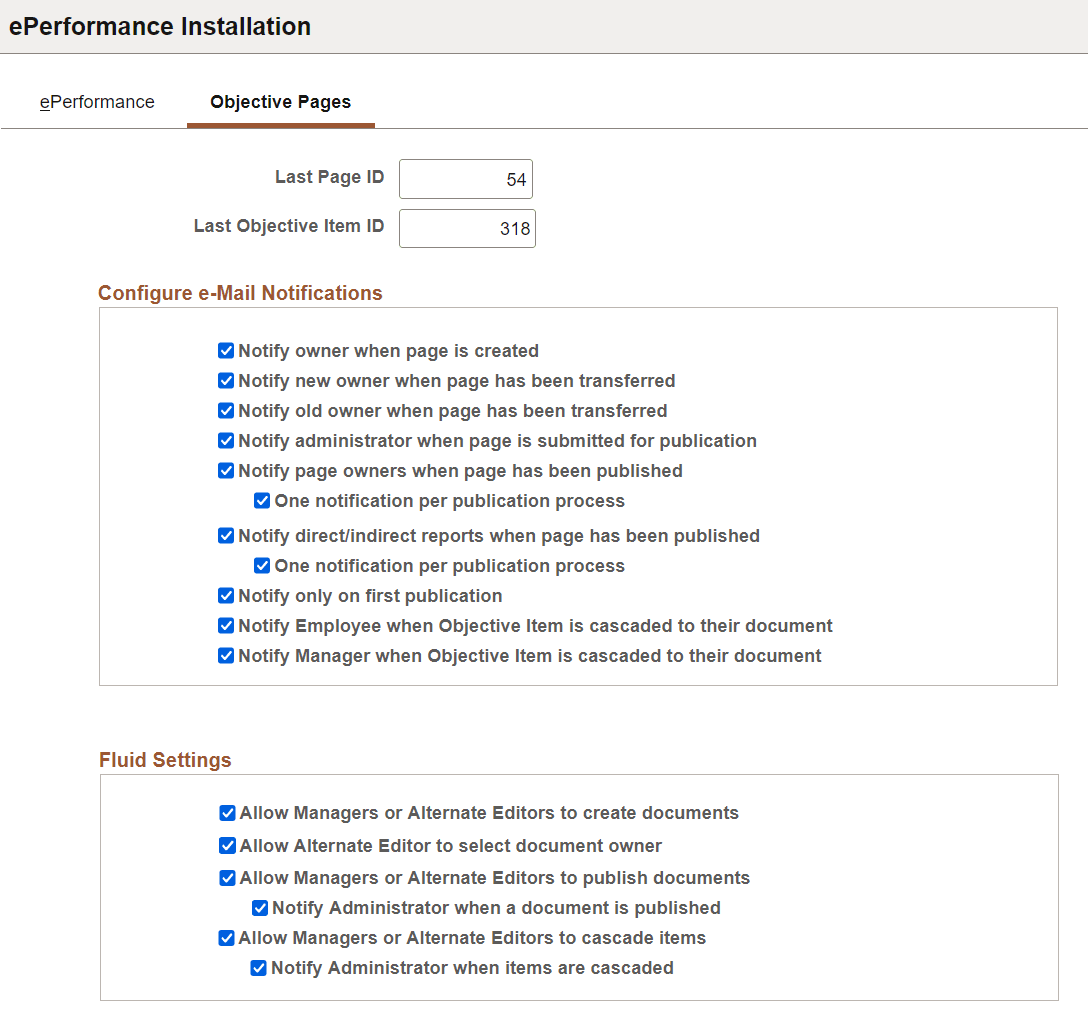Uncheck allow Managers to create documents
Image resolution: width=1088 pixels, height=1010 pixels.
click(227, 813)
